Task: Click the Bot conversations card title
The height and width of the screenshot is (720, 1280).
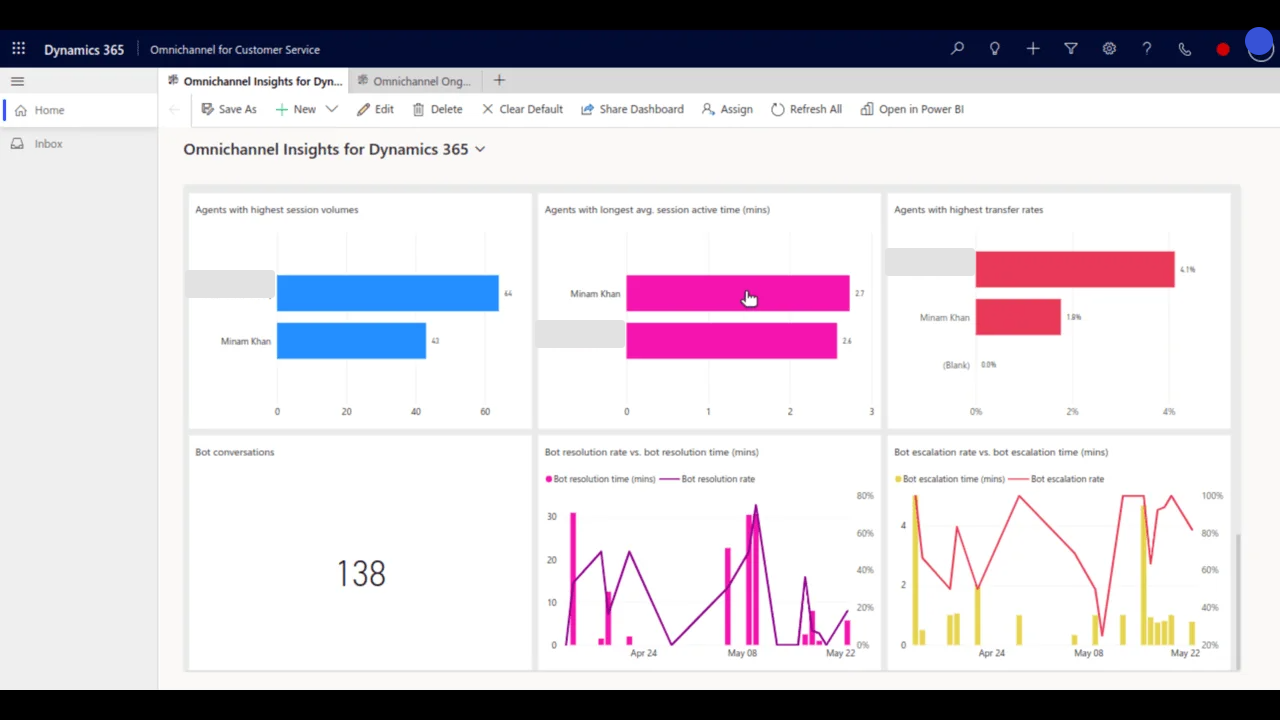Action: point(235,452)
